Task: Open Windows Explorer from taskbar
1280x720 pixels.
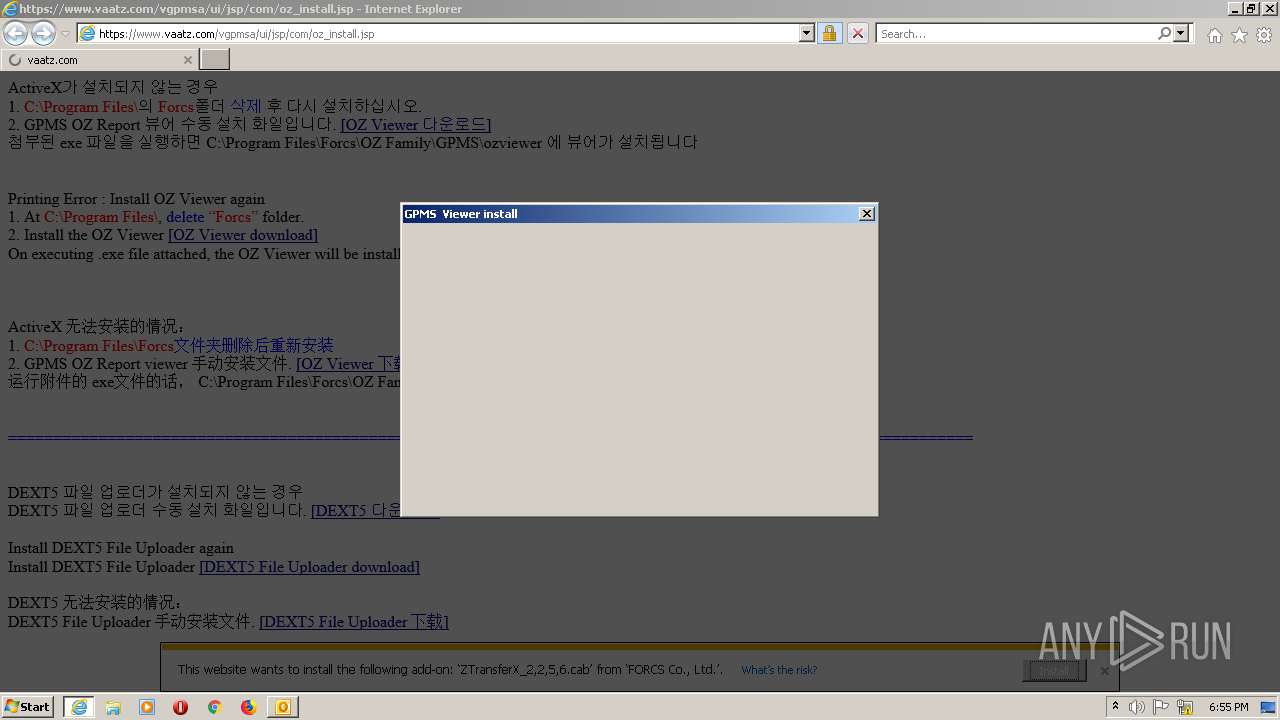Action: [113, 707]
